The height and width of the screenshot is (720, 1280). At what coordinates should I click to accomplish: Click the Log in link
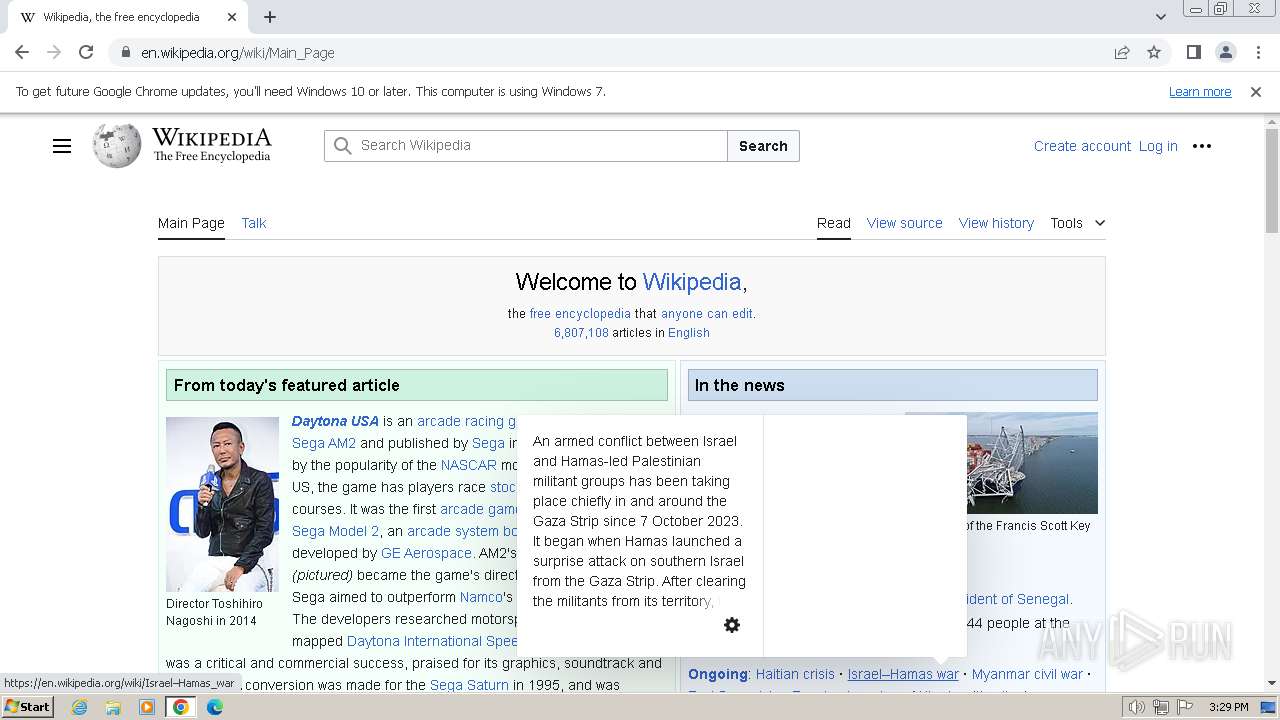1158,146
